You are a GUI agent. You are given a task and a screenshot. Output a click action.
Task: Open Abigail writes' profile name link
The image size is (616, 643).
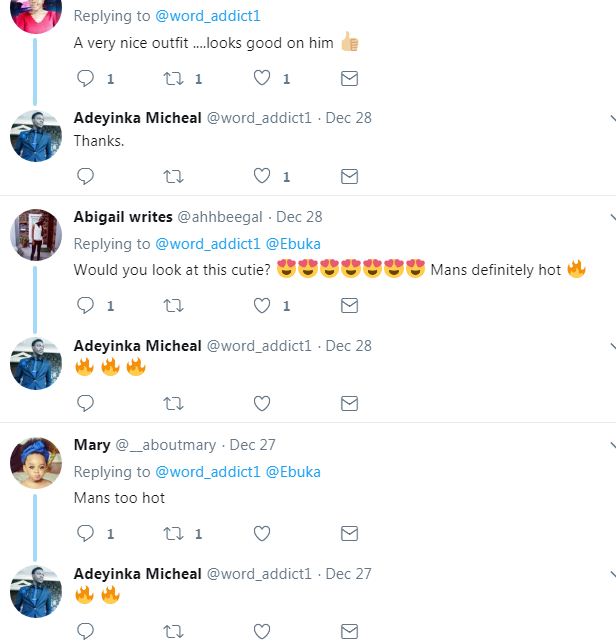pyautogui.click(x=123, y=217)
